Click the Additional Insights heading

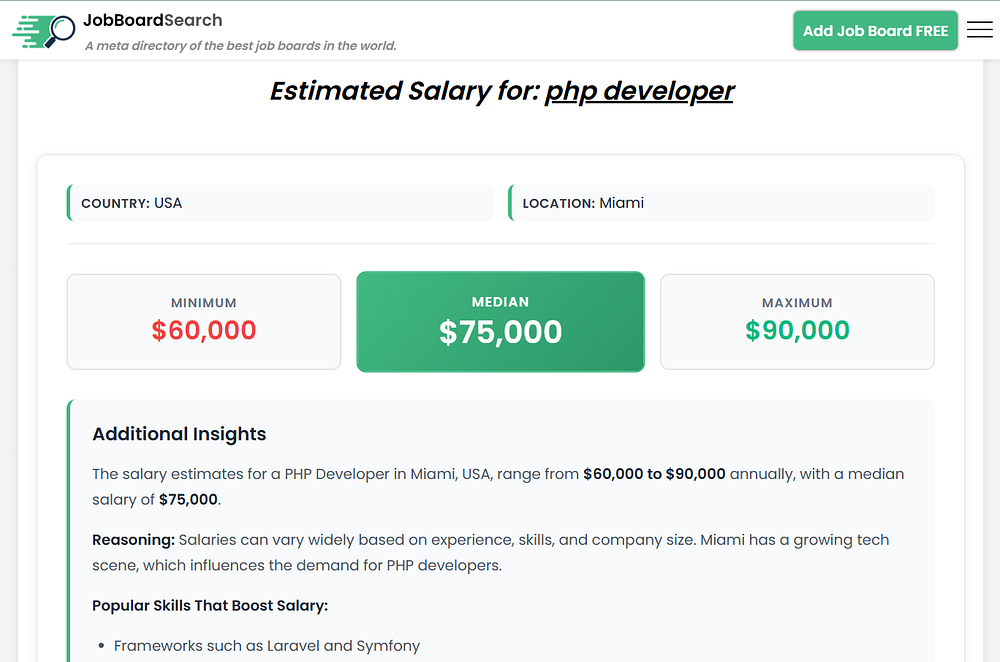click(x=179, y=434)
